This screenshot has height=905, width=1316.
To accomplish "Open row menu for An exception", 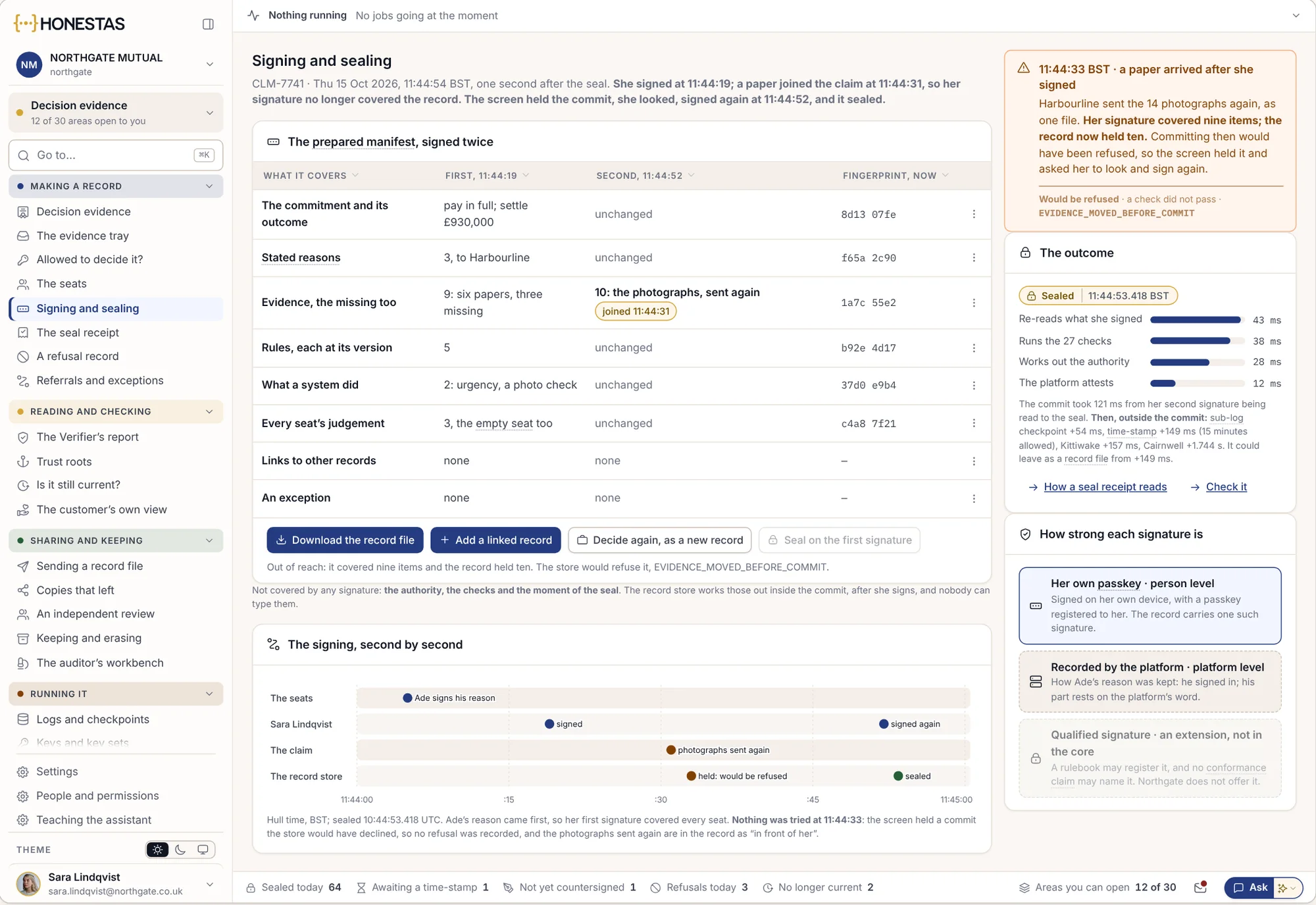I will (x=974, y=498).
